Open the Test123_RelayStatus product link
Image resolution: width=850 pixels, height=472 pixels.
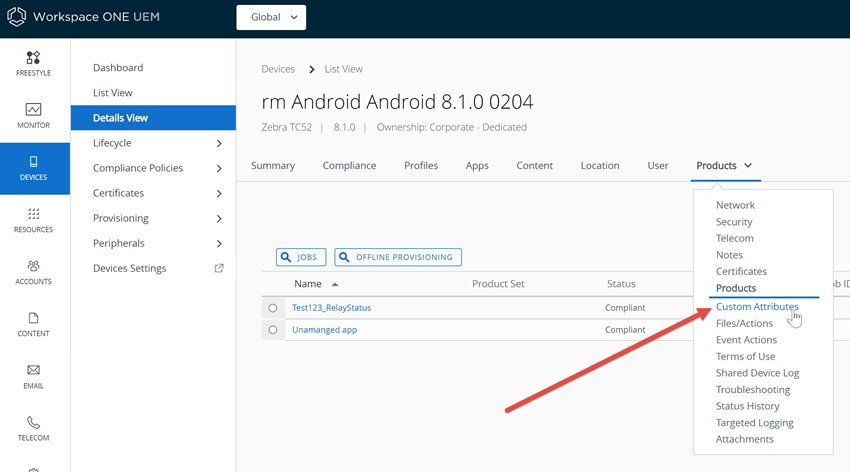tap(331, 308)
